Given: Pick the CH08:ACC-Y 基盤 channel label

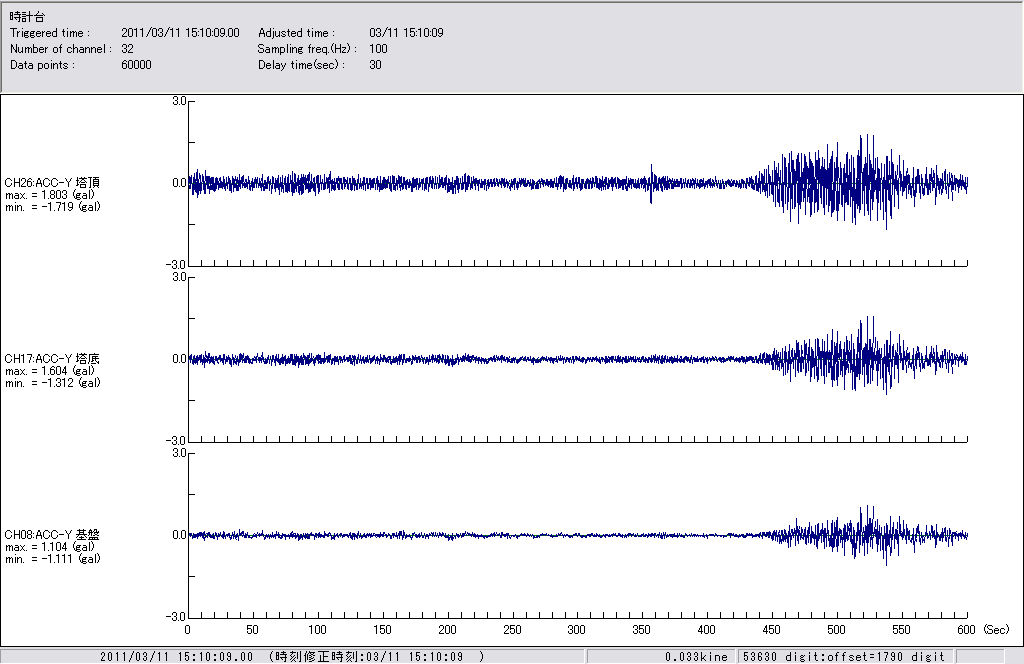Looking at the screenshot, I should click(52, 535).
